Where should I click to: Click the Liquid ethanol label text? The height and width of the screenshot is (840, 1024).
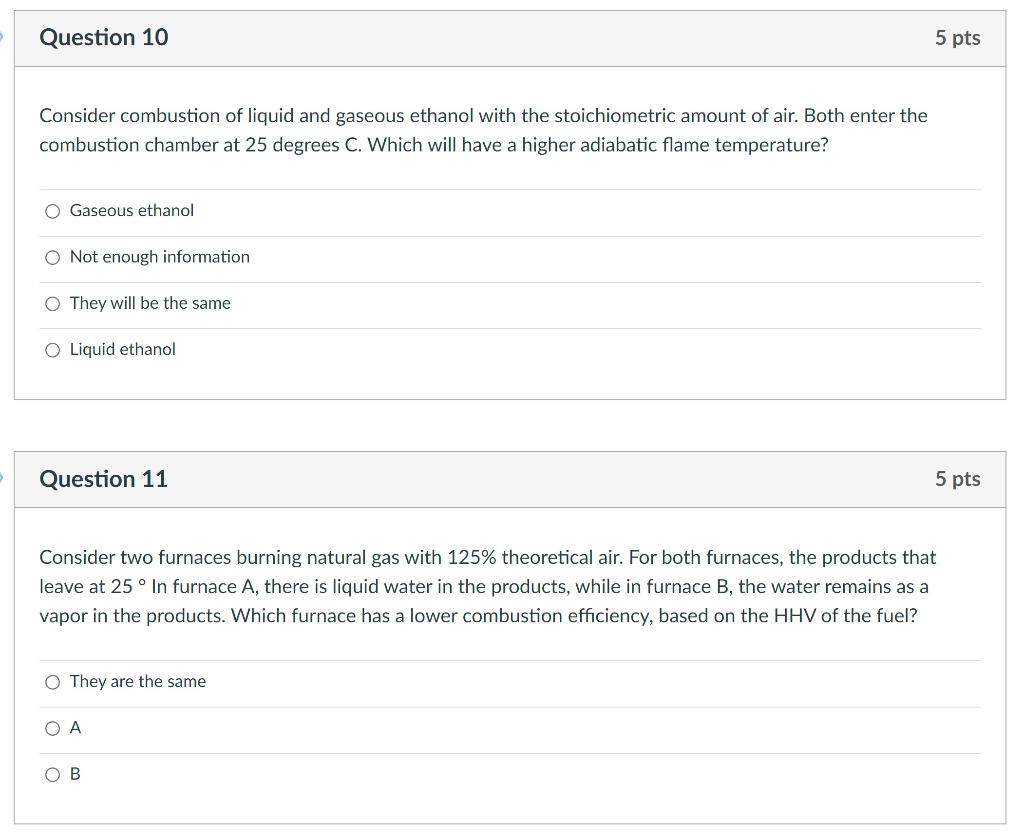tap(123, 349)
